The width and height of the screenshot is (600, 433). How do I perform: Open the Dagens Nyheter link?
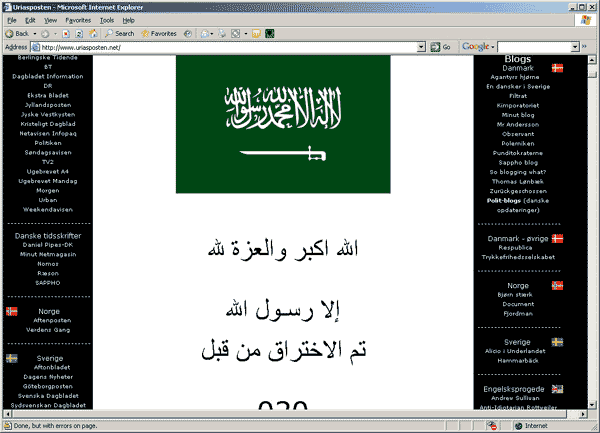point(48,377)
